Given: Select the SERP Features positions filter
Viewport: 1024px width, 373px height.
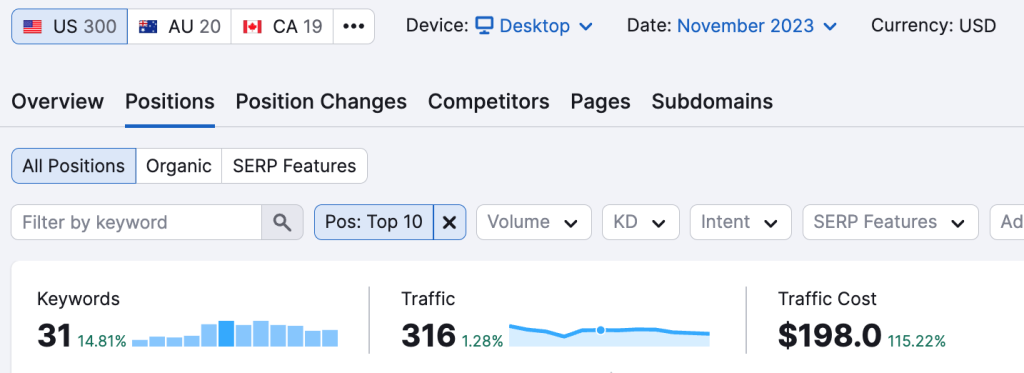Looking at the screenshot, I should pyautogui.click(x=295, y=166).
